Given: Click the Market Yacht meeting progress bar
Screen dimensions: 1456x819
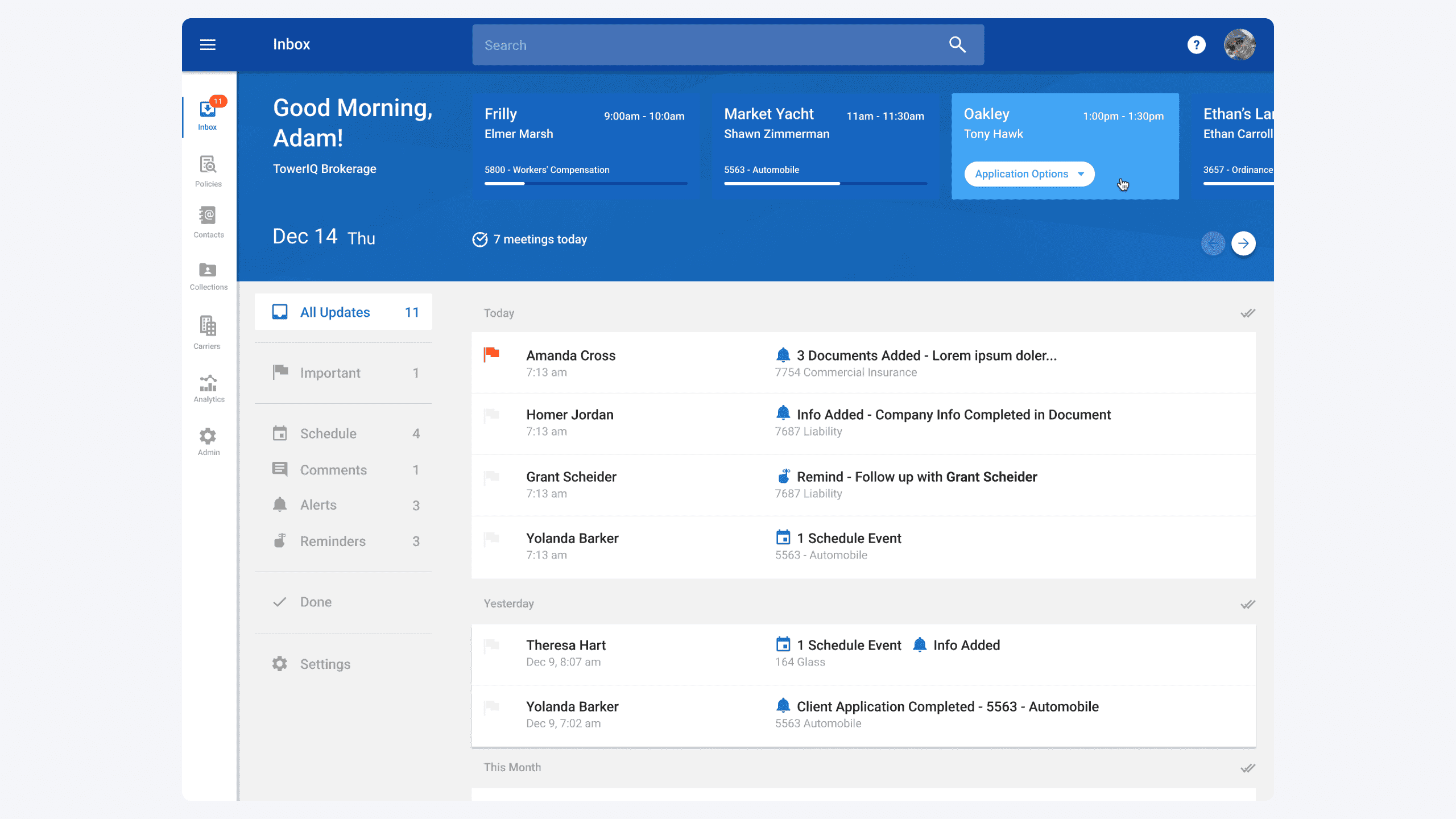Looking at the screenshot, I should [825, 183].
